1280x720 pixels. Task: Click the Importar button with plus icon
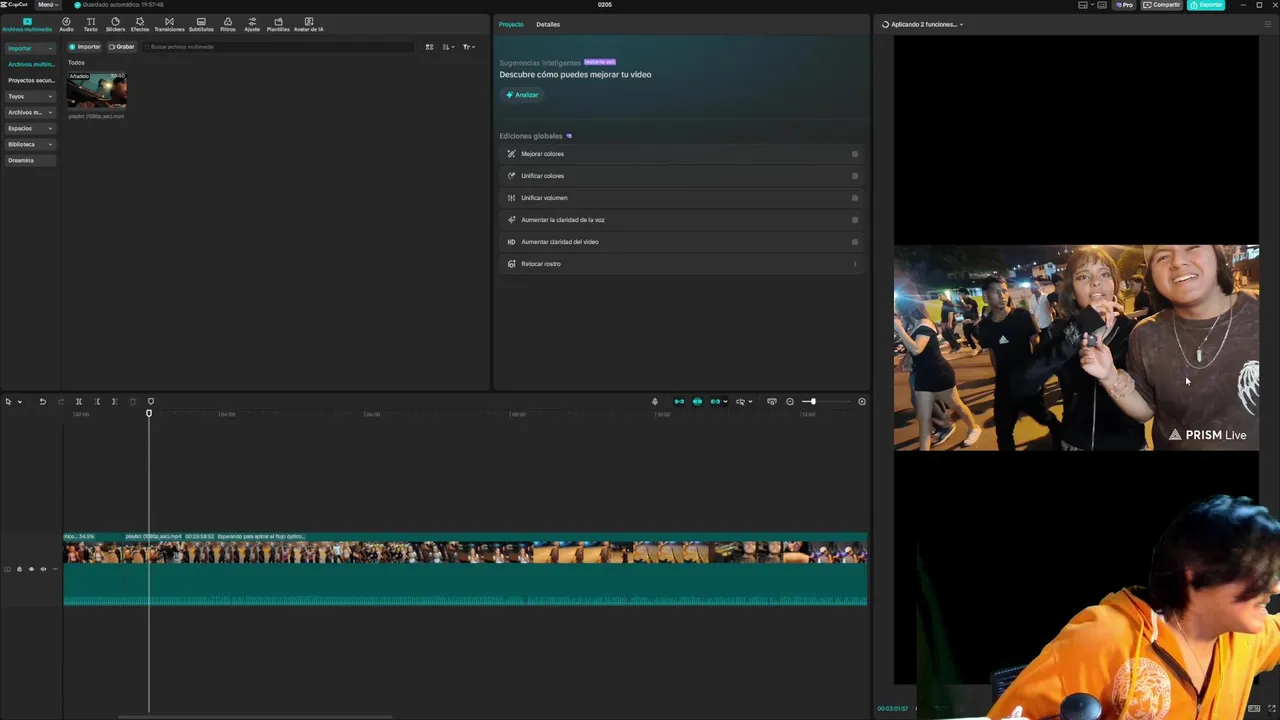[85, 47]
